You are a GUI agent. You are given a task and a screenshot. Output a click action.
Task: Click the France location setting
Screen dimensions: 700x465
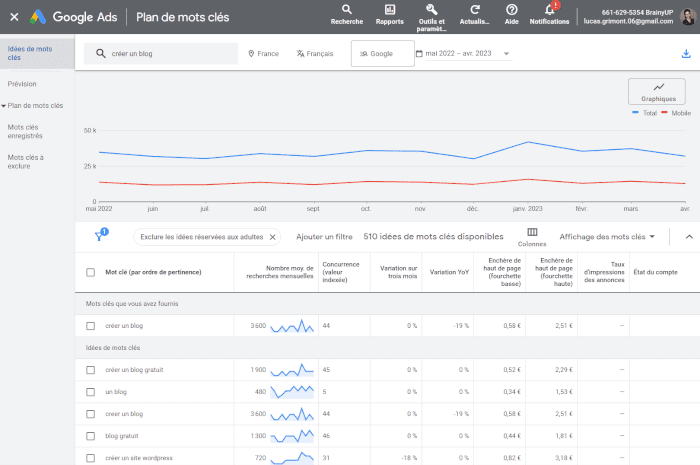pos(263,54)
